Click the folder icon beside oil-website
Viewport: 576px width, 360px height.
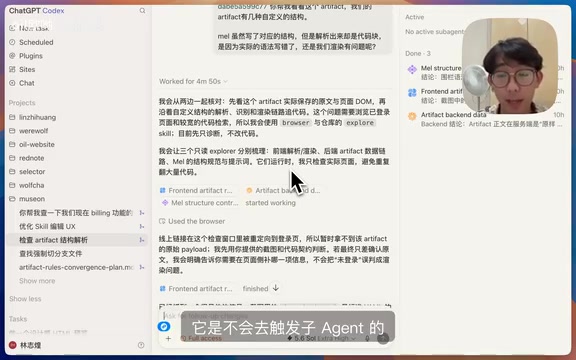12,144
